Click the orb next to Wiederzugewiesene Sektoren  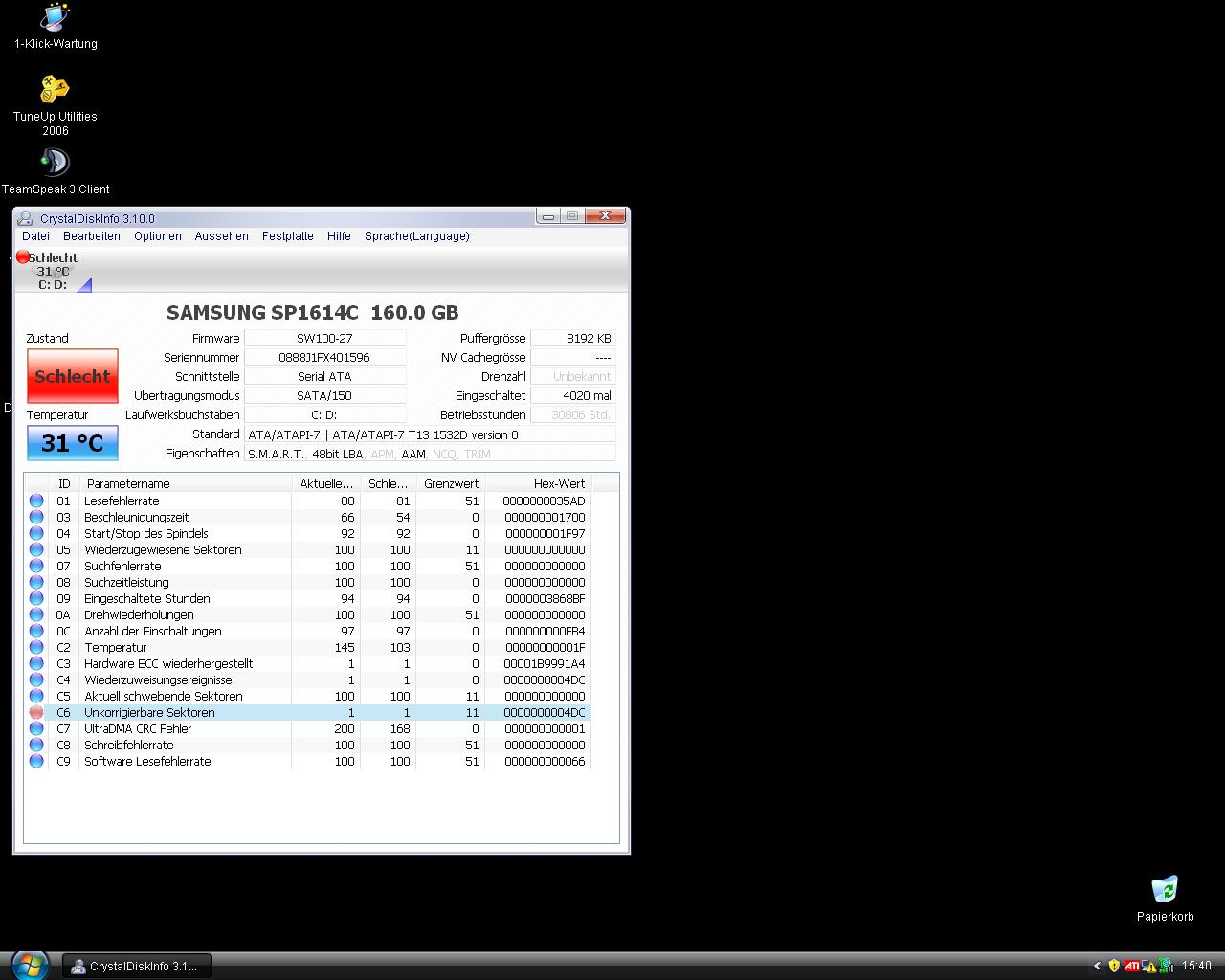(36, 549)
